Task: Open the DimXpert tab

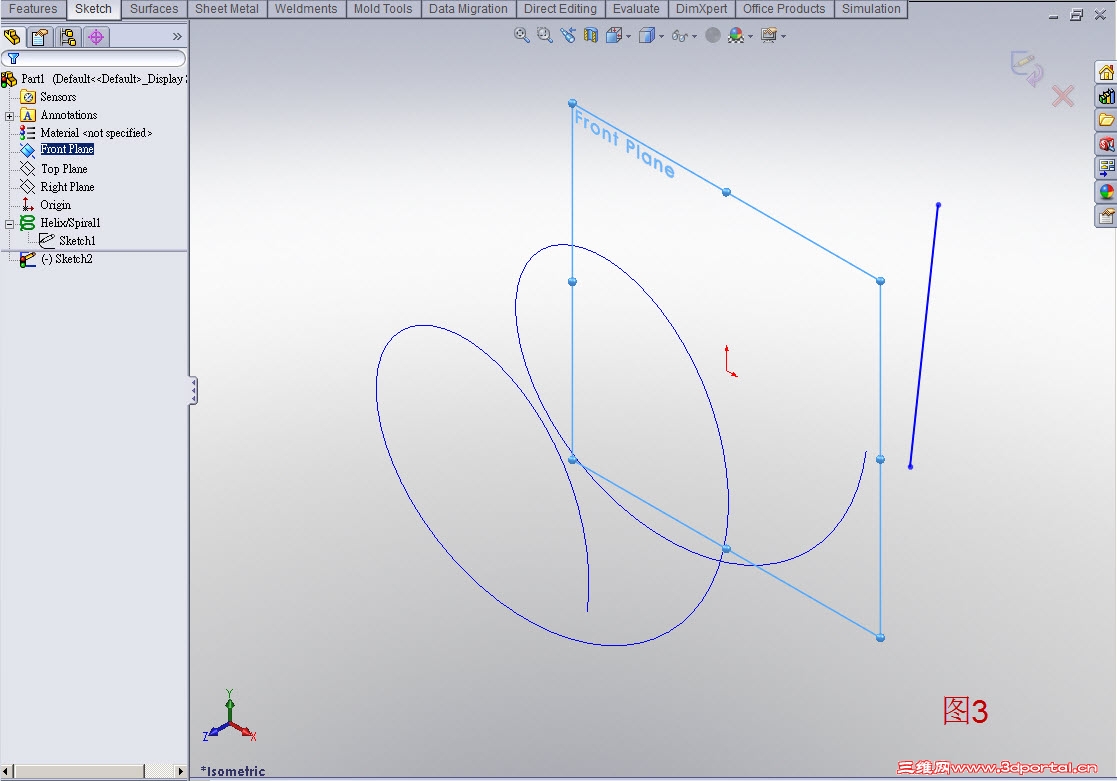Action: (x=701, y=9)
